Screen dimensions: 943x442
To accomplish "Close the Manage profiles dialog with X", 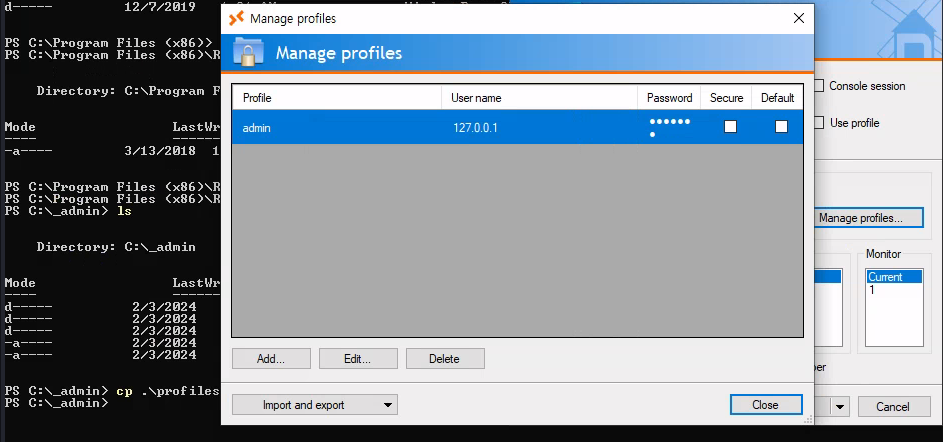I will click(798, 18).
